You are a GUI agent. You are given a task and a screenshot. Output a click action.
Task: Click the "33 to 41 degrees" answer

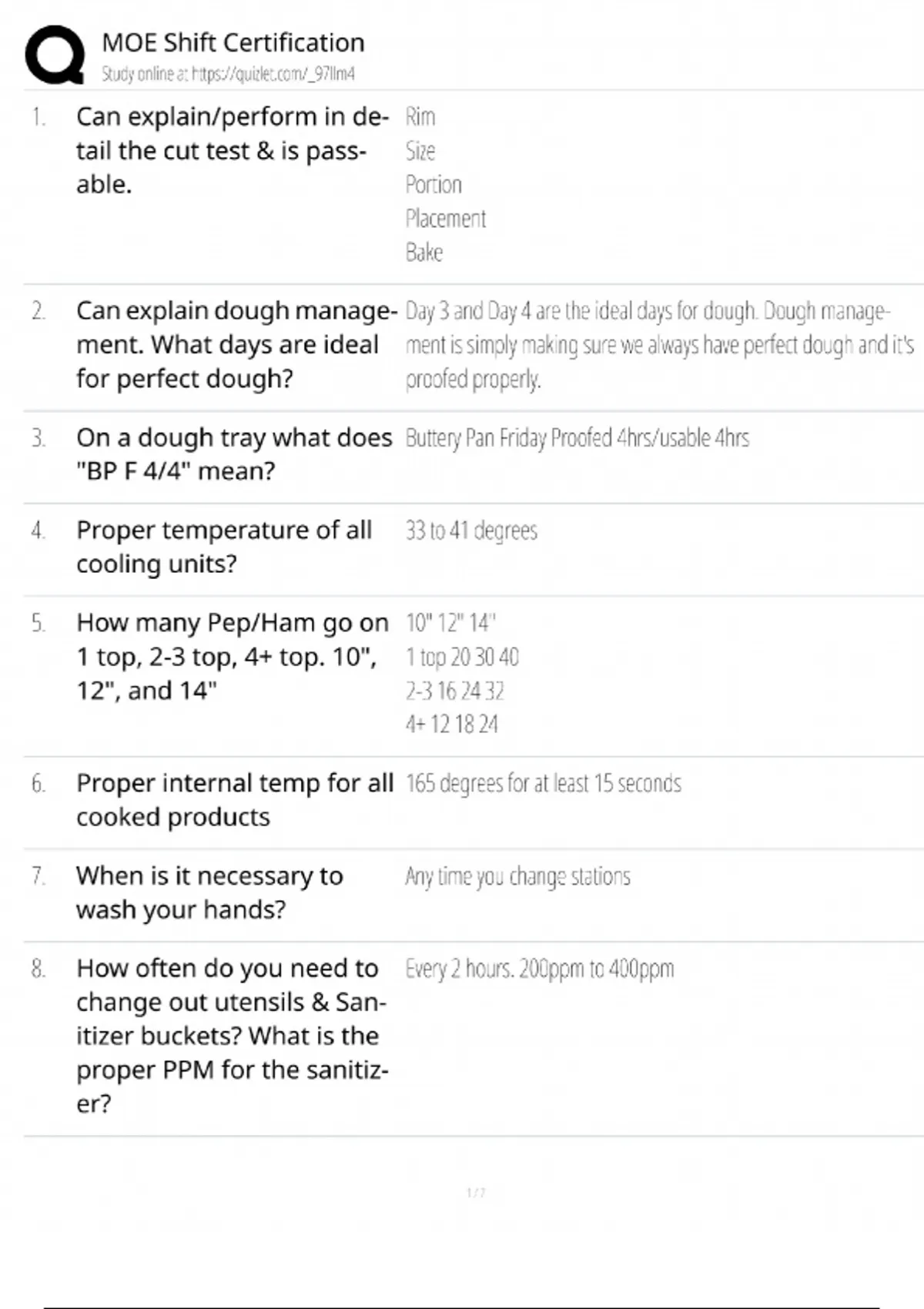coord(471,531)
